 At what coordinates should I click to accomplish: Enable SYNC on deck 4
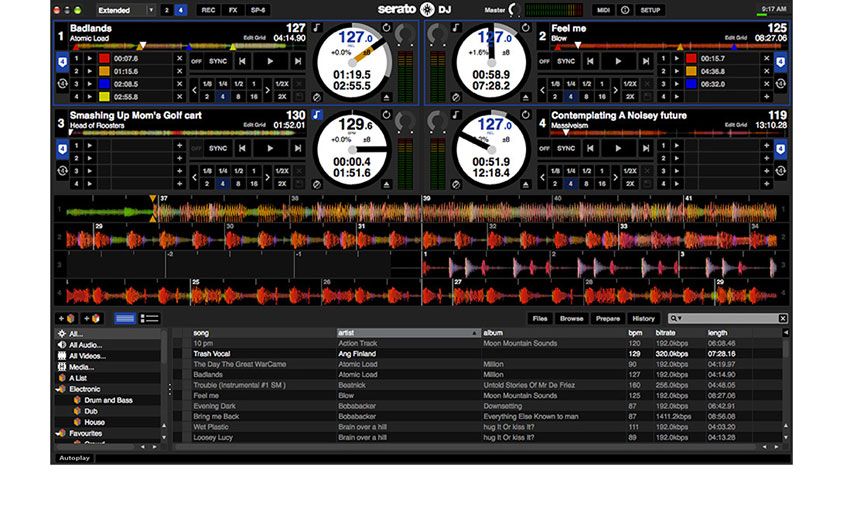[566, 148]
